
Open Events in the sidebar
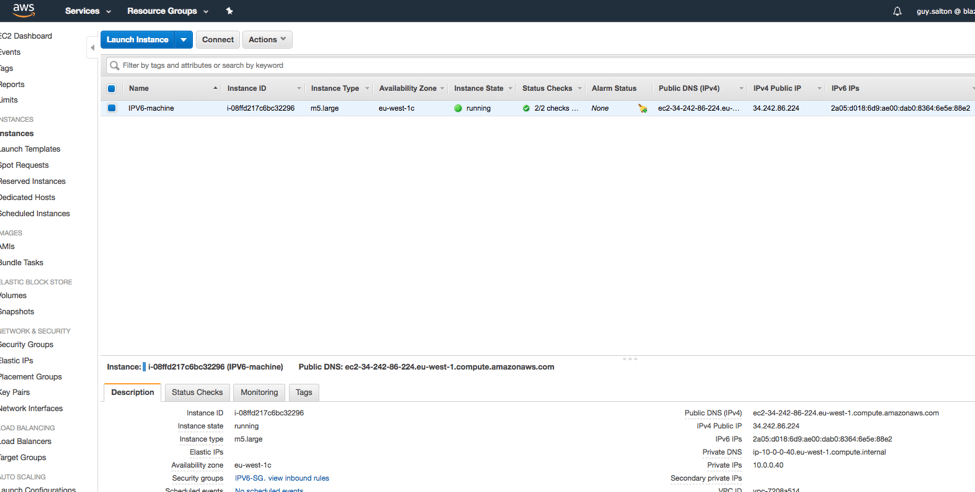pyautogui.click(x=10, y=52)
